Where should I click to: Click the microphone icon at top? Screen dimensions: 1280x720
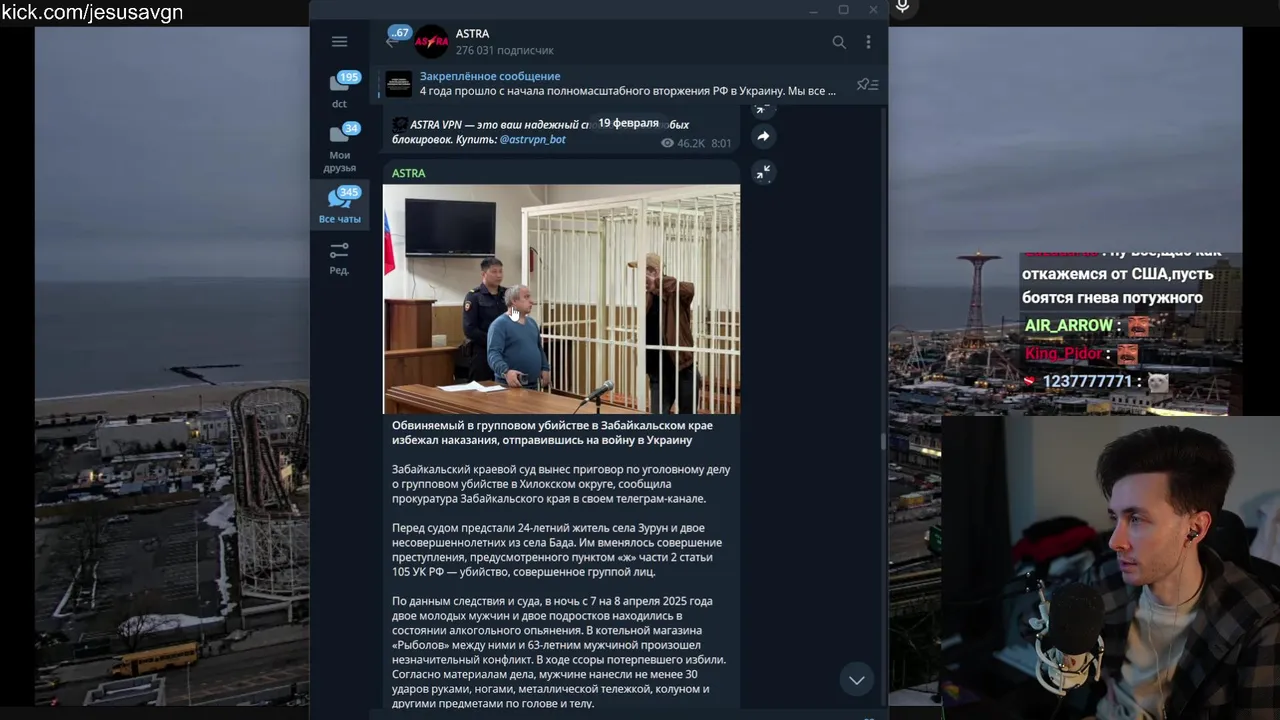pos(902,8)
